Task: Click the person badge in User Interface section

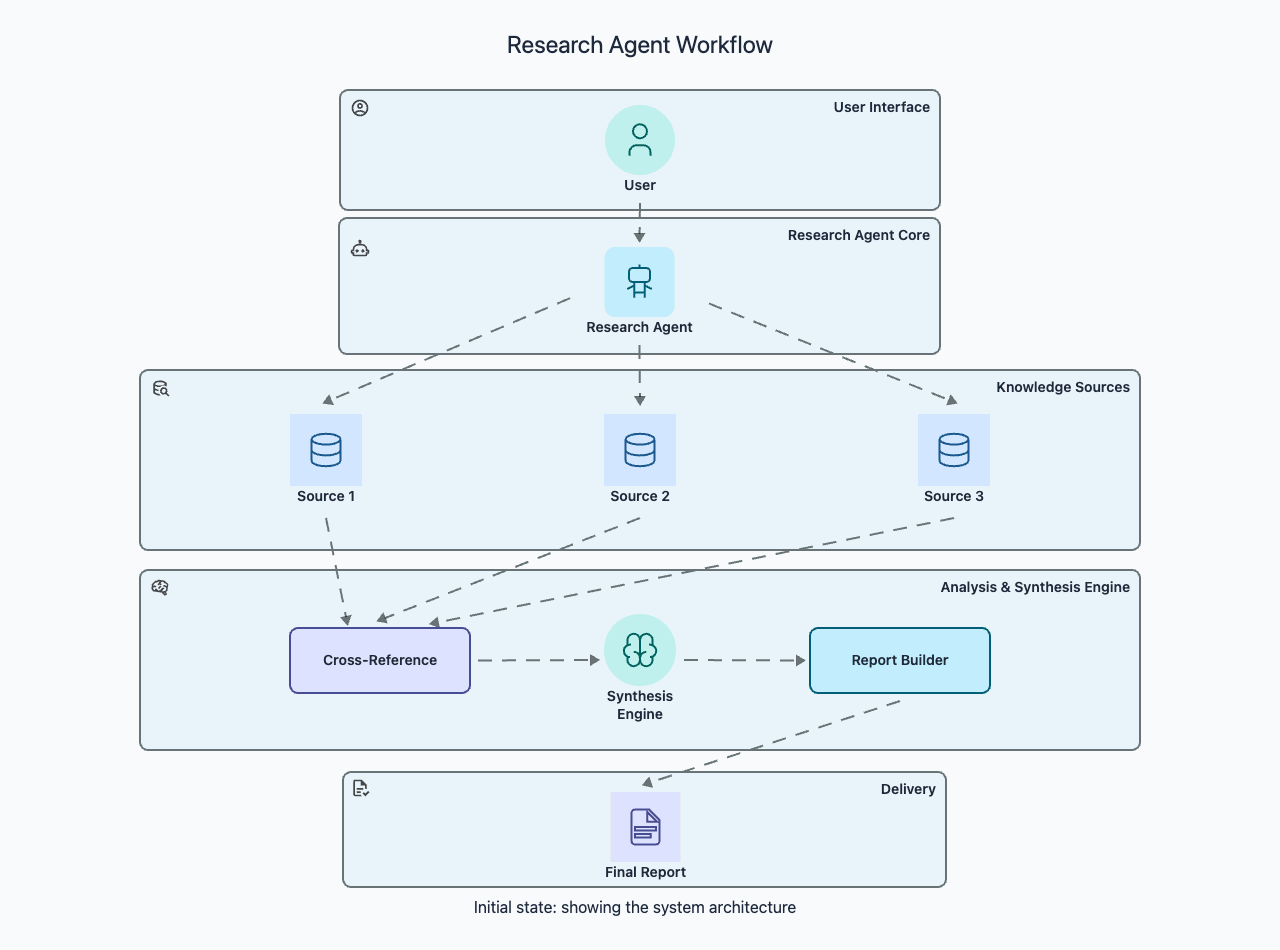Action: click(x=360, y=107)
